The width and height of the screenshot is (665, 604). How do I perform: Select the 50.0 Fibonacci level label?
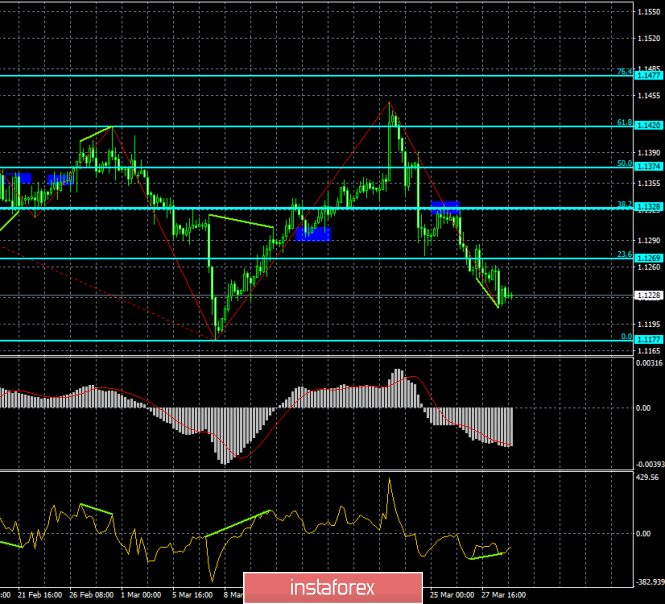[623, 163]
